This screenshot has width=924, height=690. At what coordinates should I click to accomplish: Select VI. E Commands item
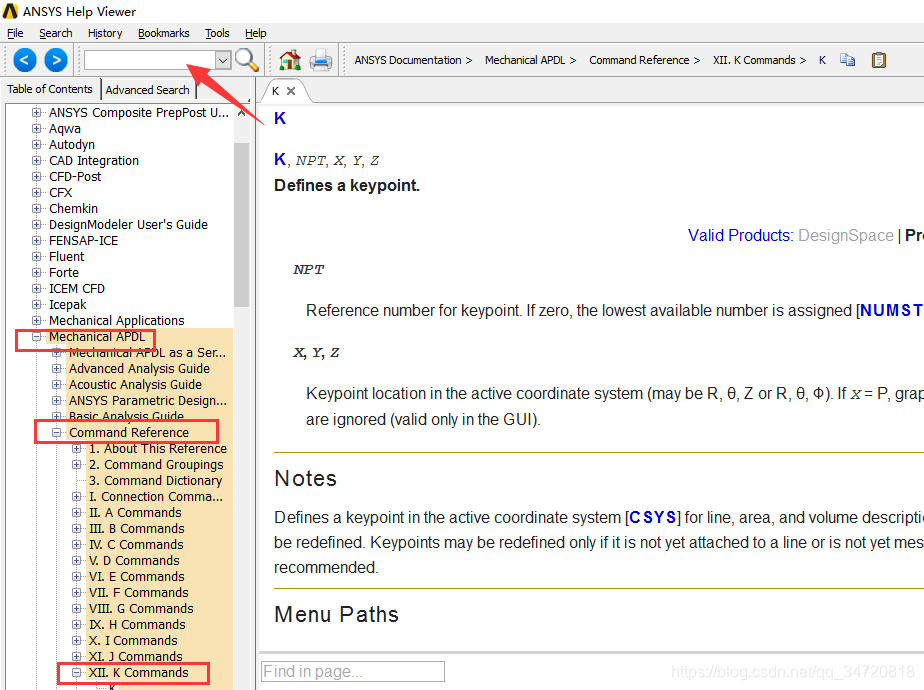click(137, 576)
